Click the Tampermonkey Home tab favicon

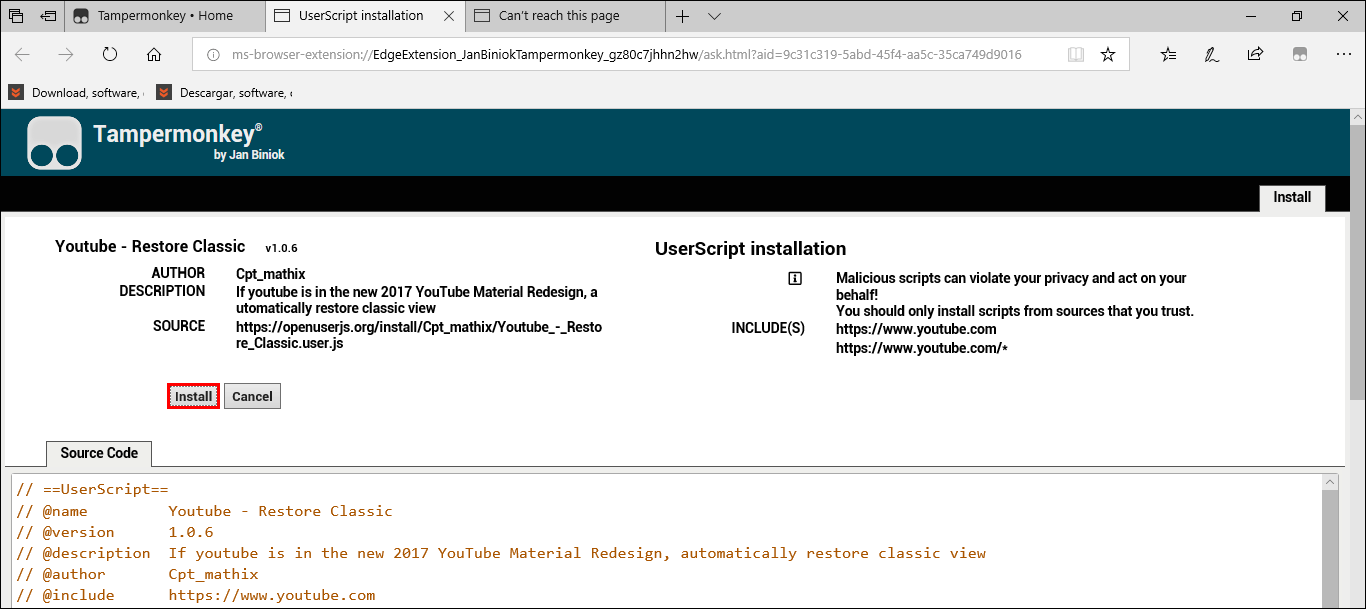pos(81,16)
